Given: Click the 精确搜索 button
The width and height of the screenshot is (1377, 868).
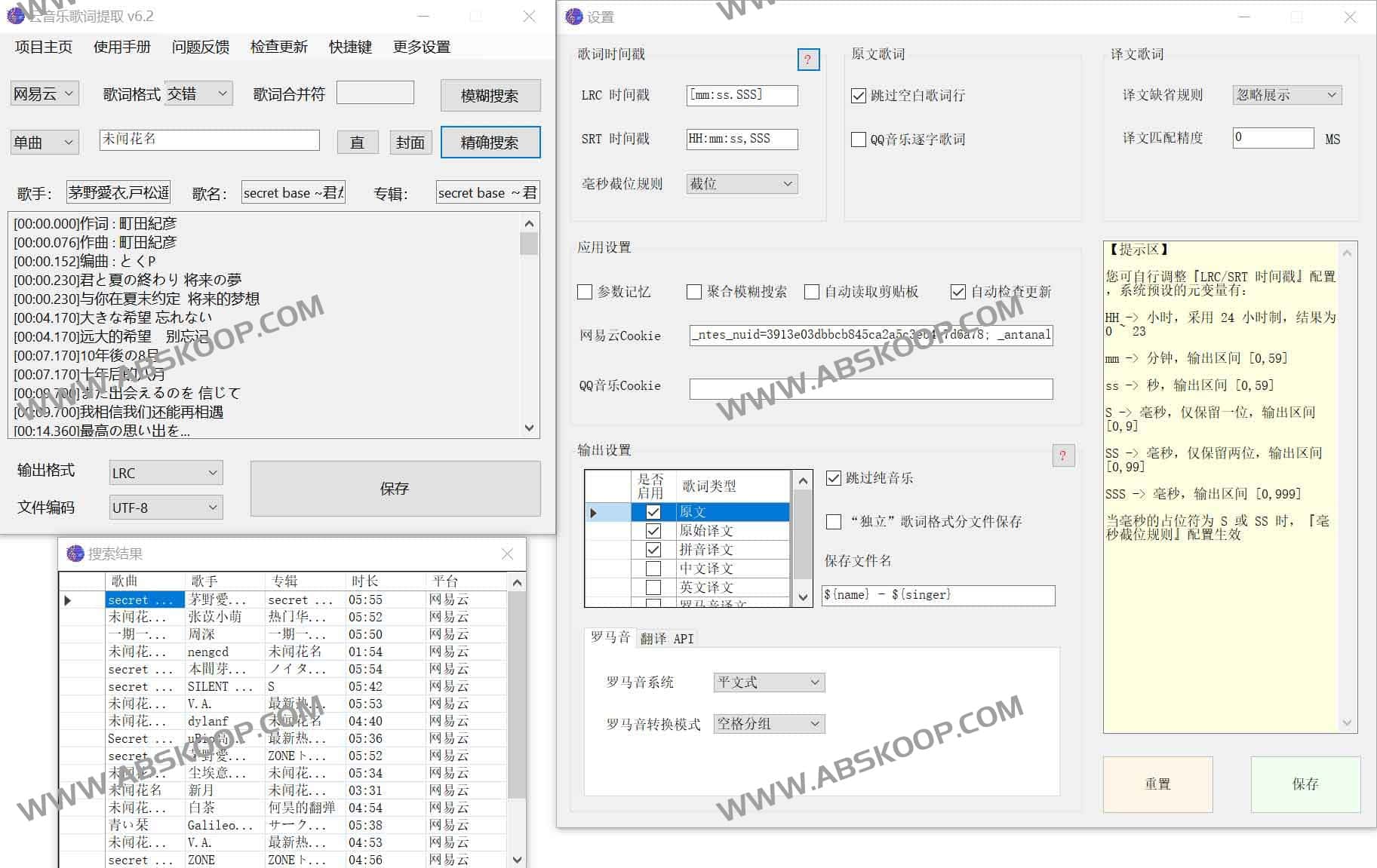Looking at the screenshot, I should 490,143.
